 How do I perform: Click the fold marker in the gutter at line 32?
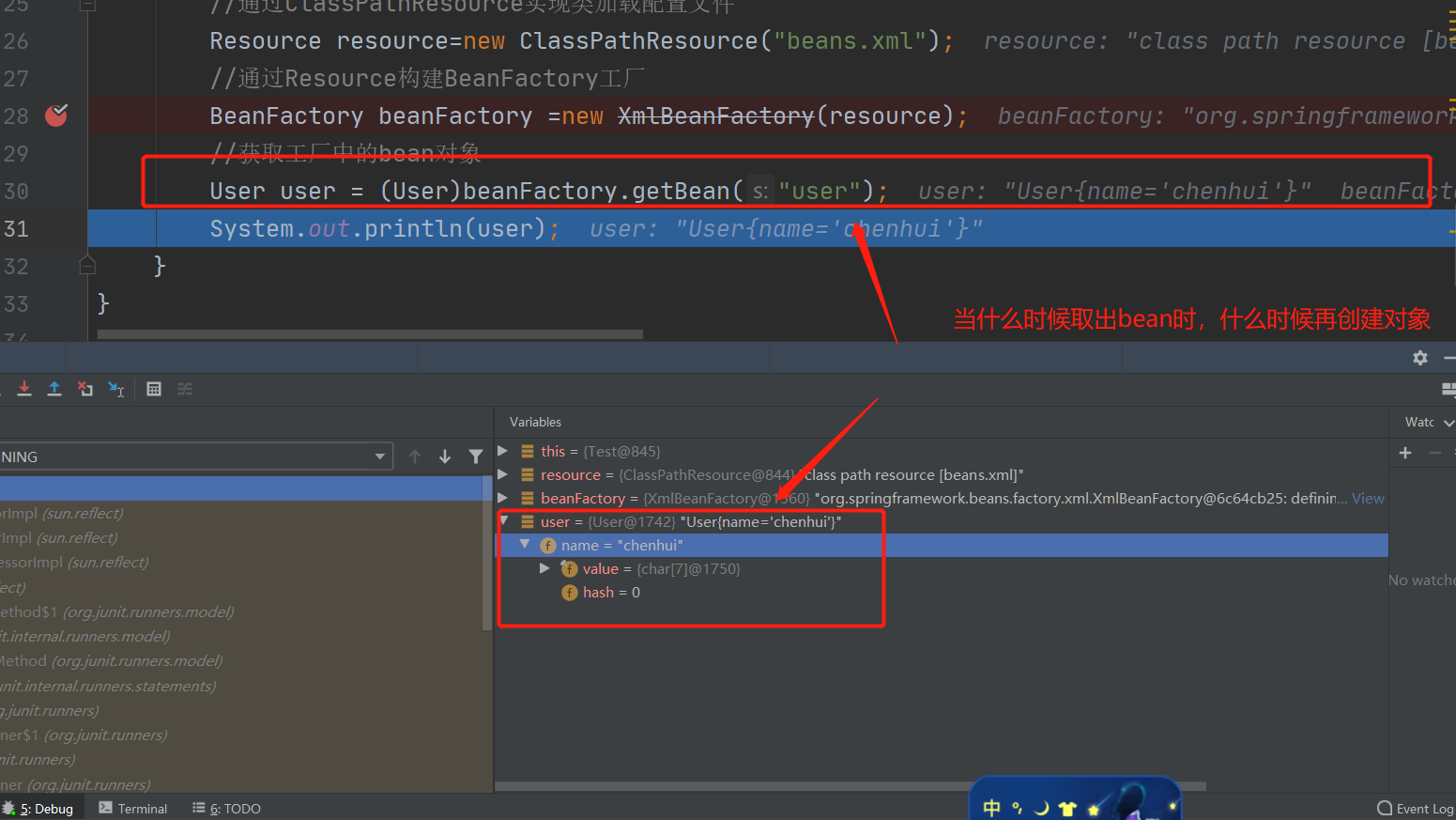(x=87, y=266)
